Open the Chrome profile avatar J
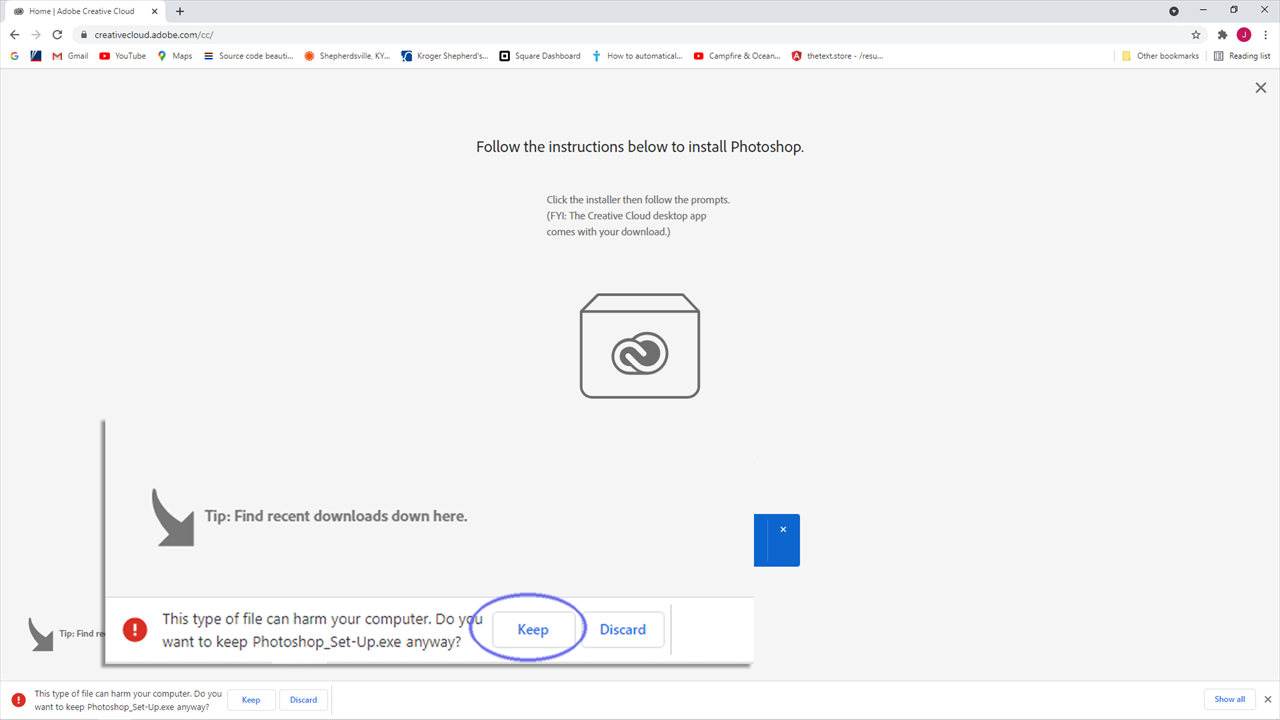This screenshot has width=1280, height=720. click(x=1244, y=34)
